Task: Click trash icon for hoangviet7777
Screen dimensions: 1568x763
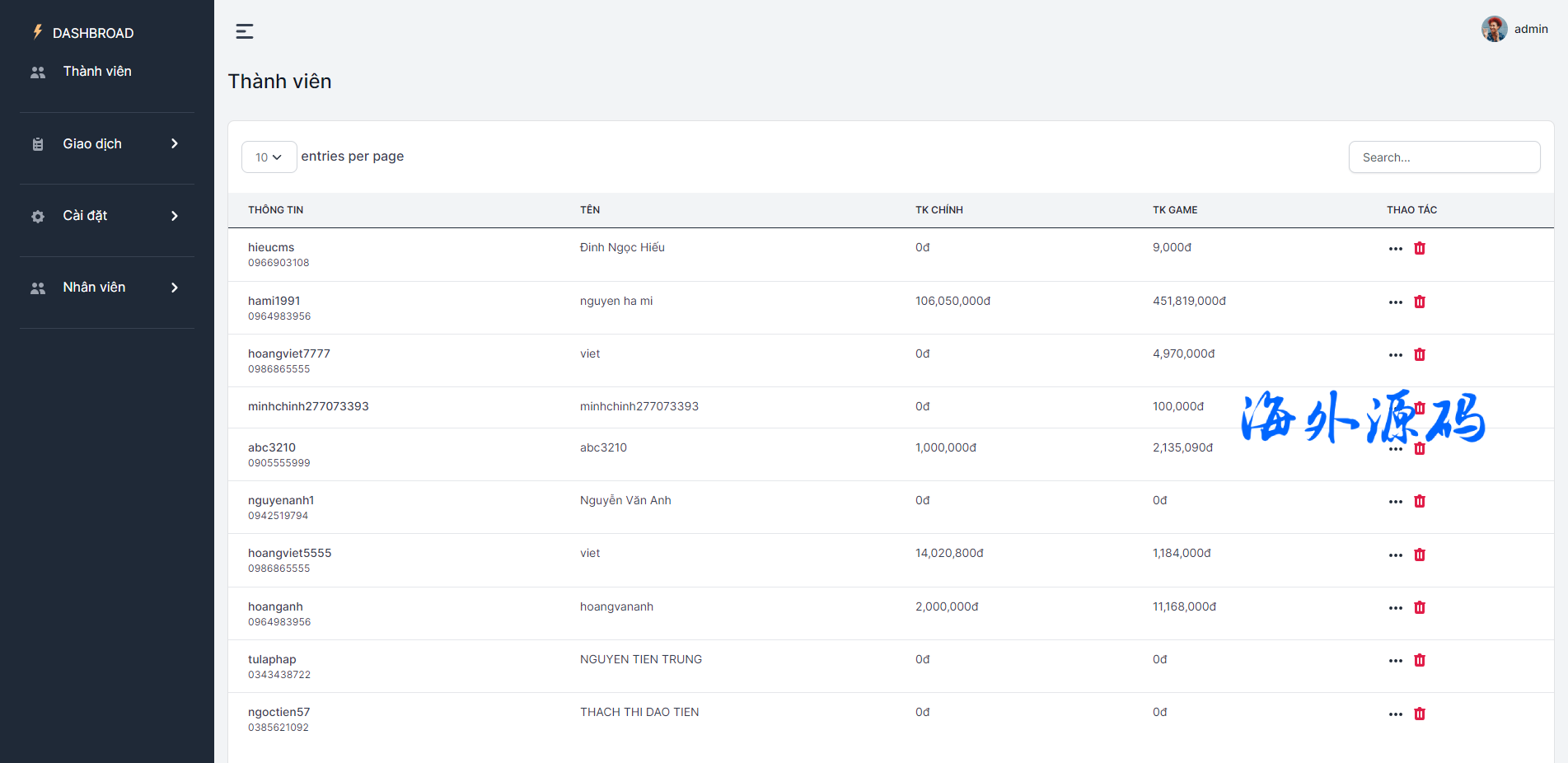Action: click(x=1419, y=354)
